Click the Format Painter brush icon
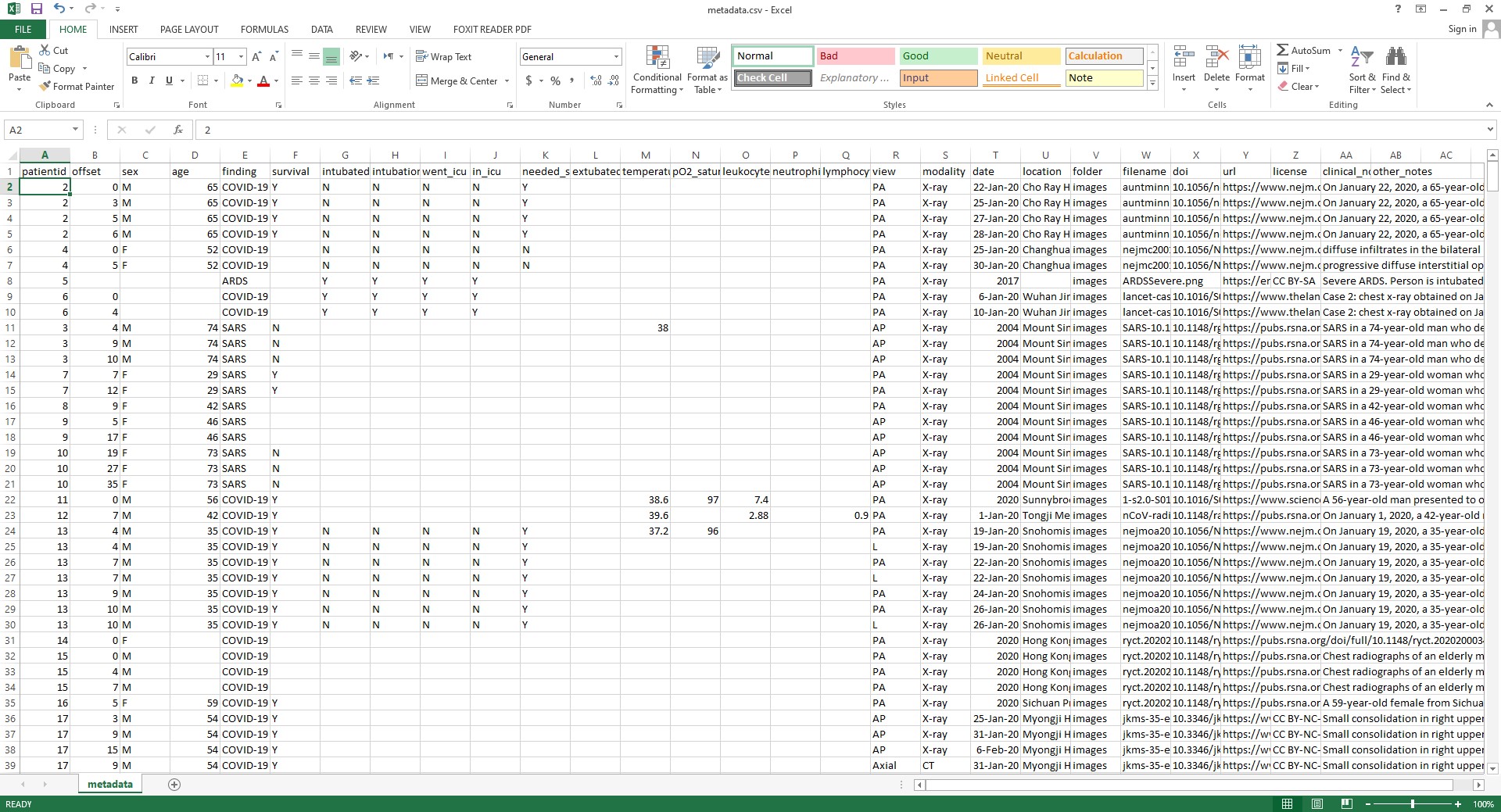 (x=45, y=86)
